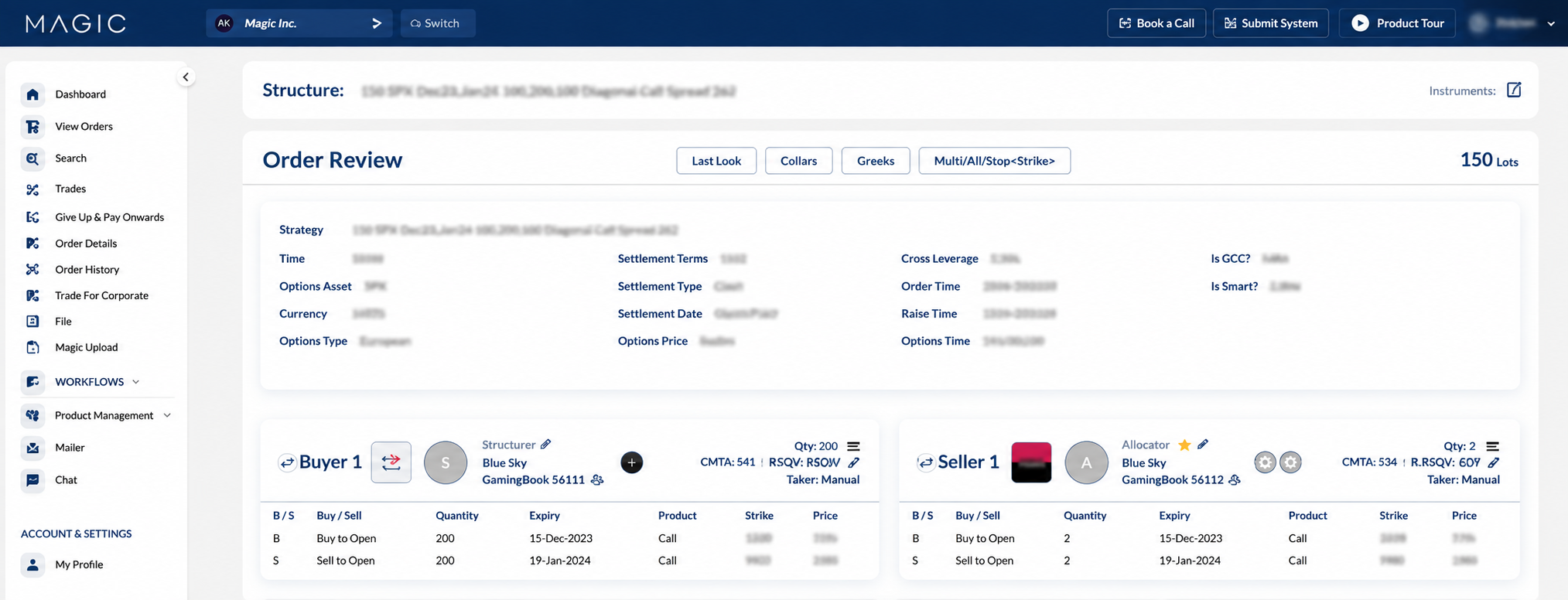Click the Seller 1 heading
The image size is (1568, 600).
point(968,462)
